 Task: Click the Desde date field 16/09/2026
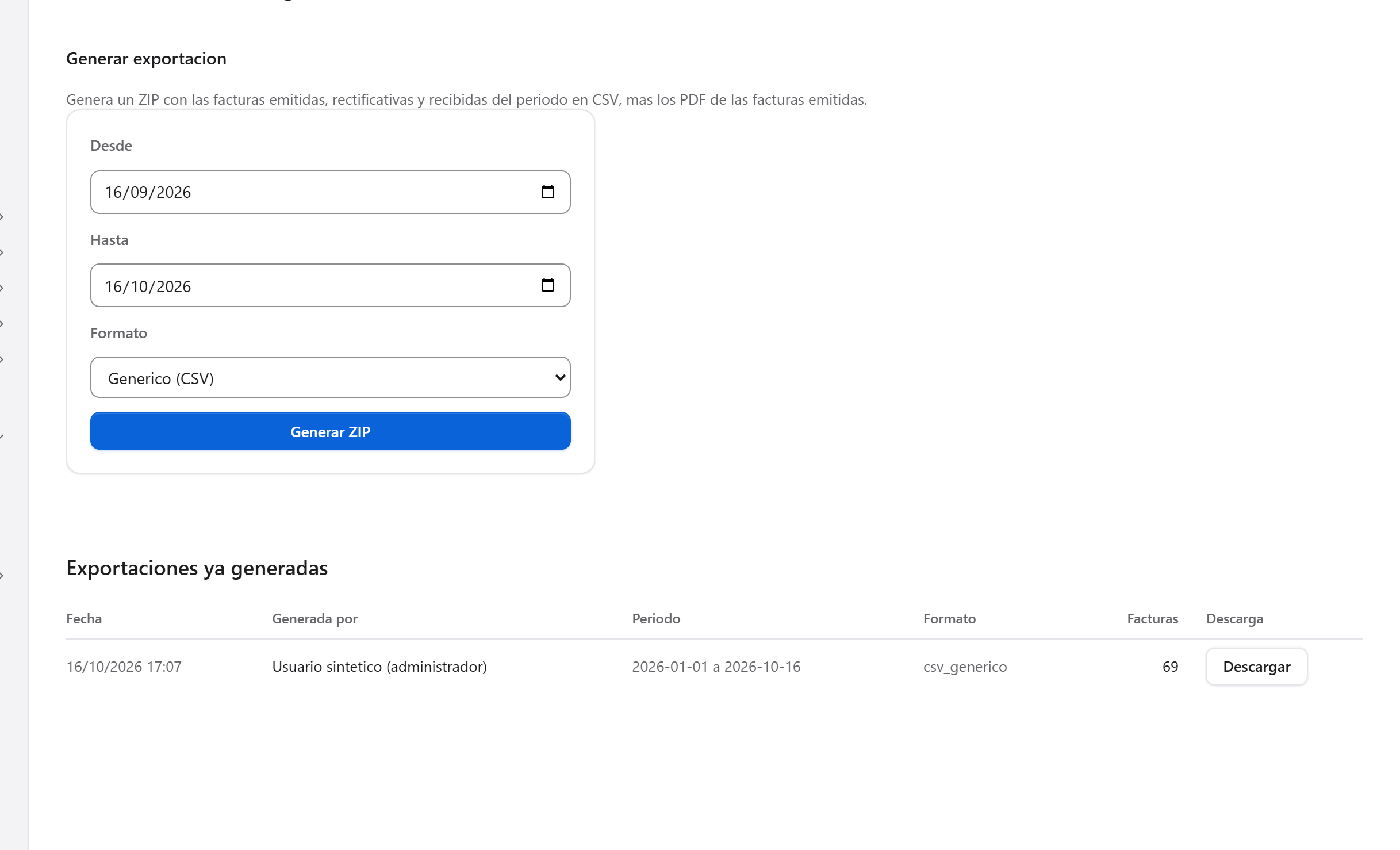point(330,192)
